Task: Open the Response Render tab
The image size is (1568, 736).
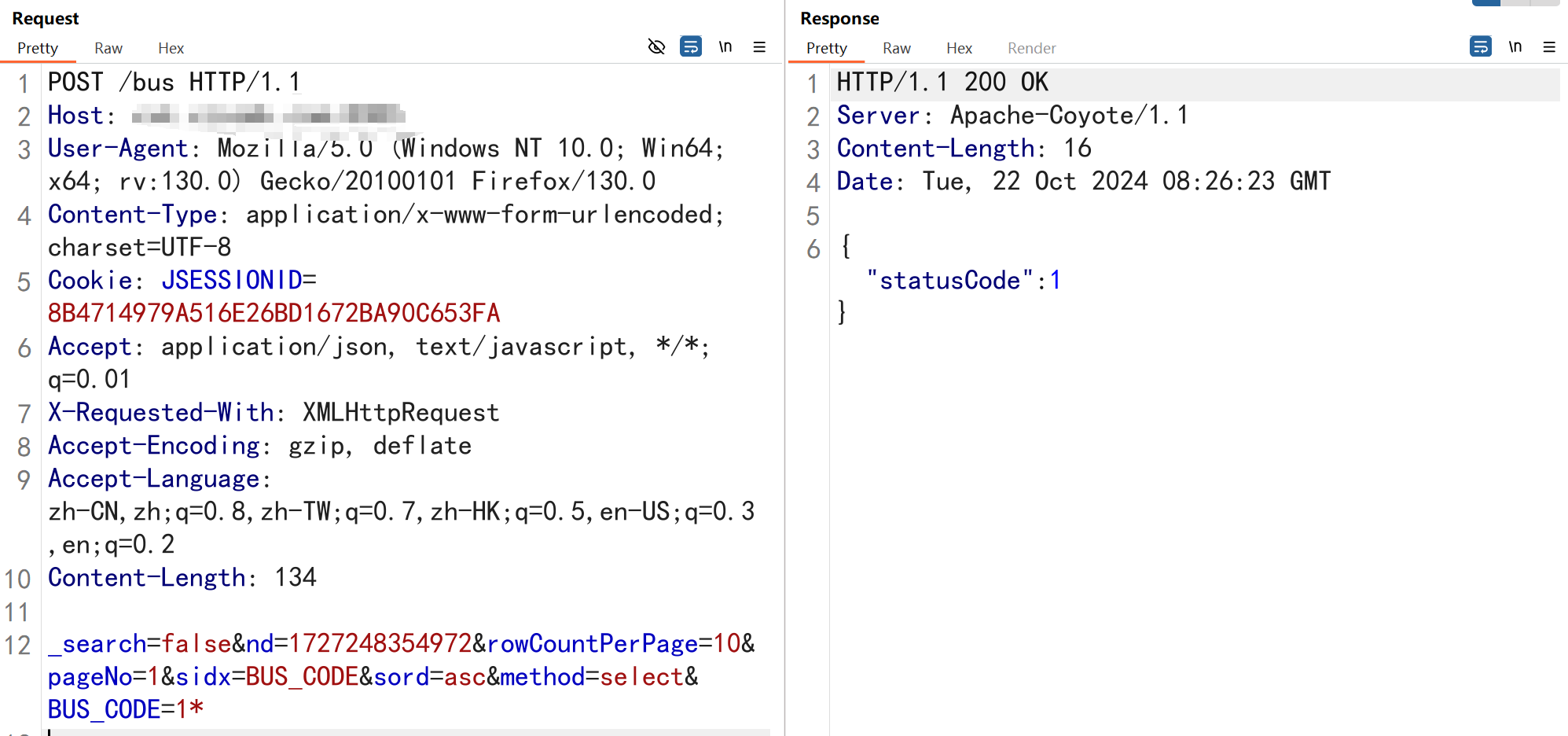Action: point(1032,48)
